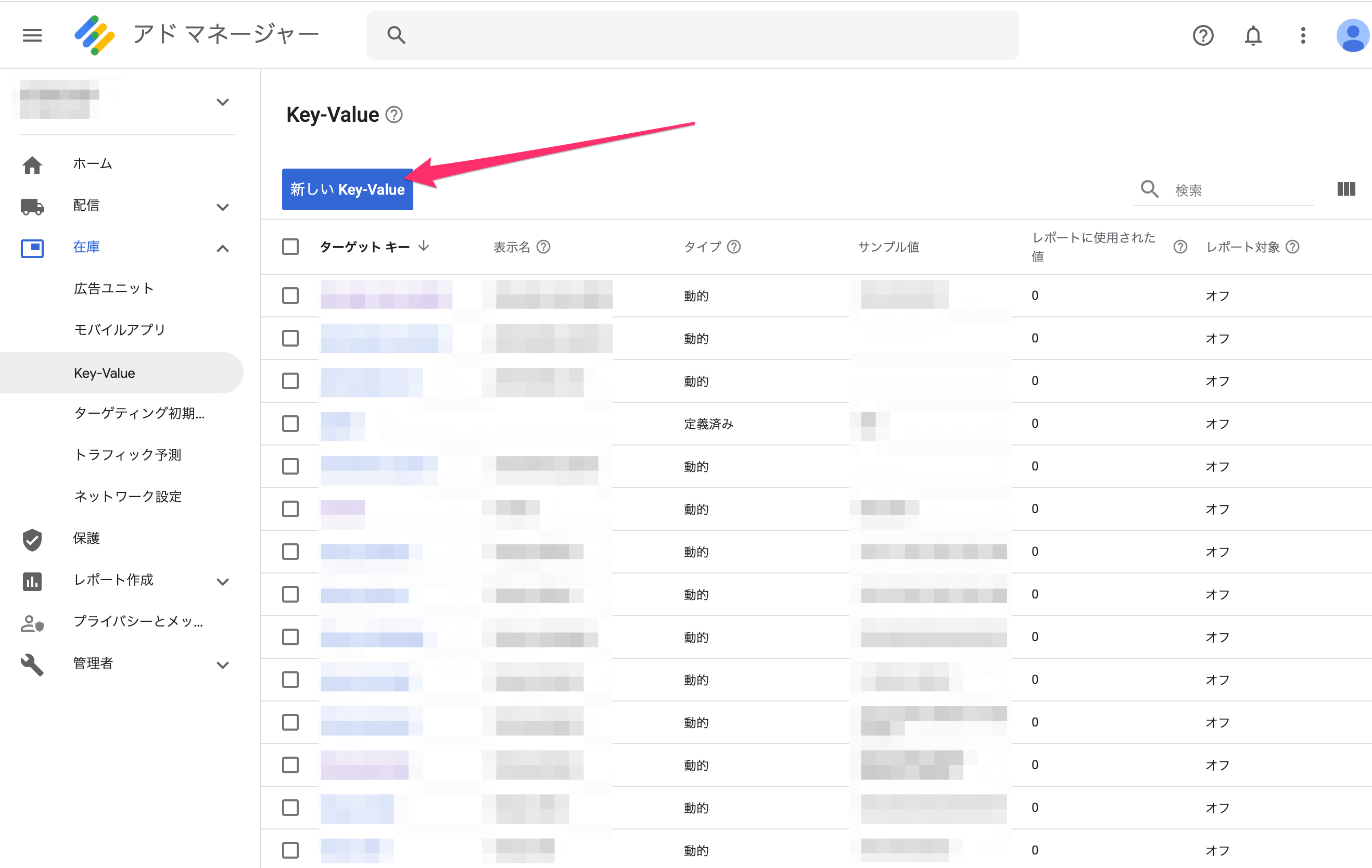Open the column display options icon
1372x868 pixels.
click(x=1346, y=189)
